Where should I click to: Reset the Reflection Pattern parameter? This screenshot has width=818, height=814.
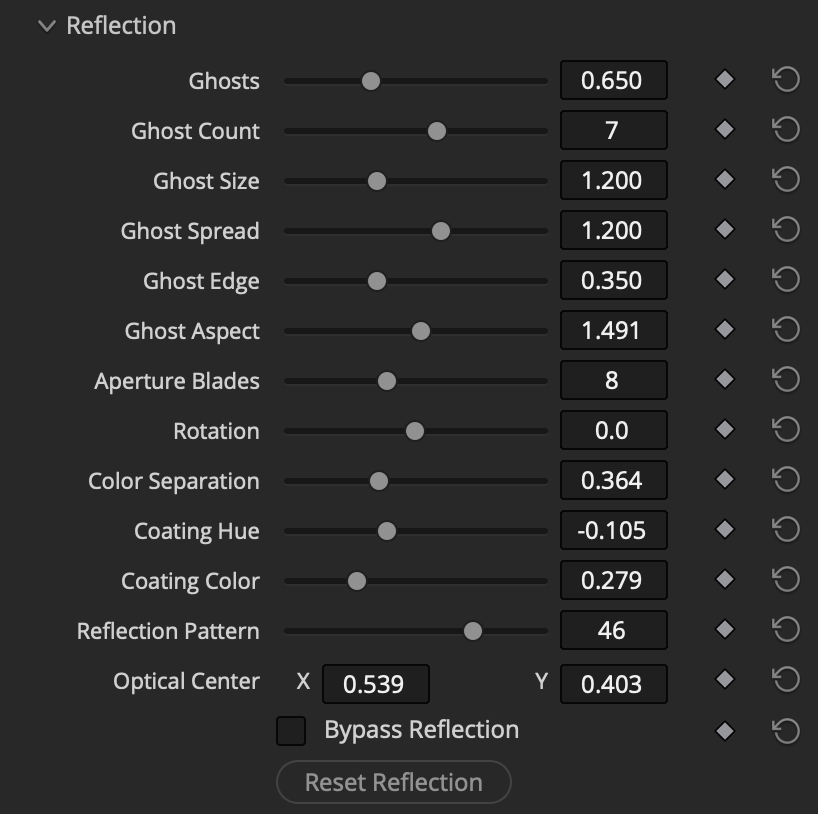point(786,630)
